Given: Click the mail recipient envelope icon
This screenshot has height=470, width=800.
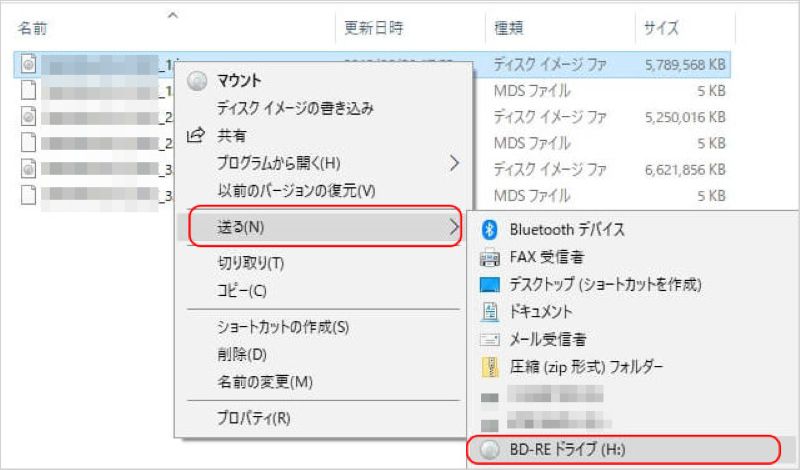Looking at the screenshot, I should (x=490, y=339).
